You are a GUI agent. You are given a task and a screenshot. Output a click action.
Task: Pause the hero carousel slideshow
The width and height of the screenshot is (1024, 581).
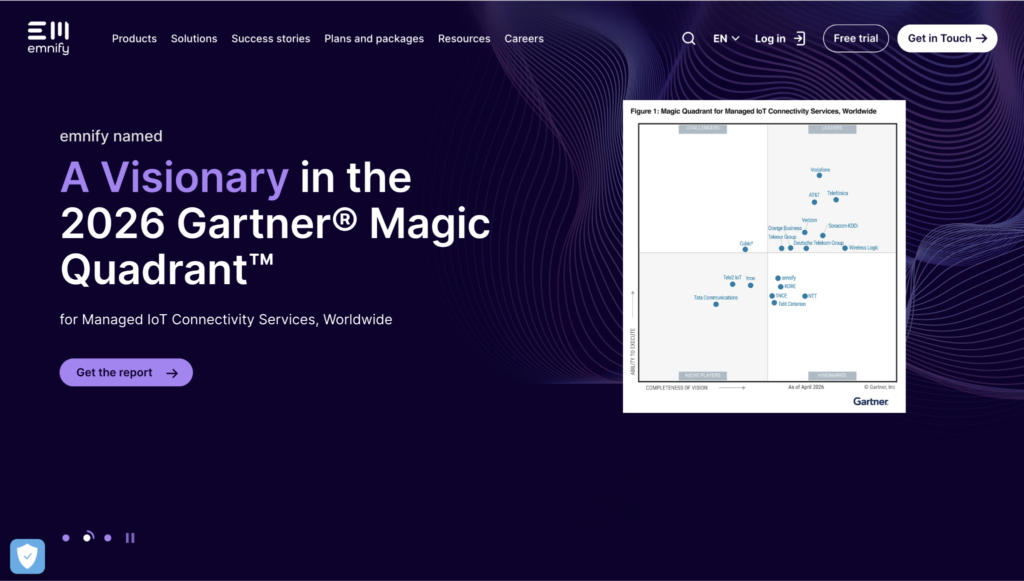click(130, 538)
